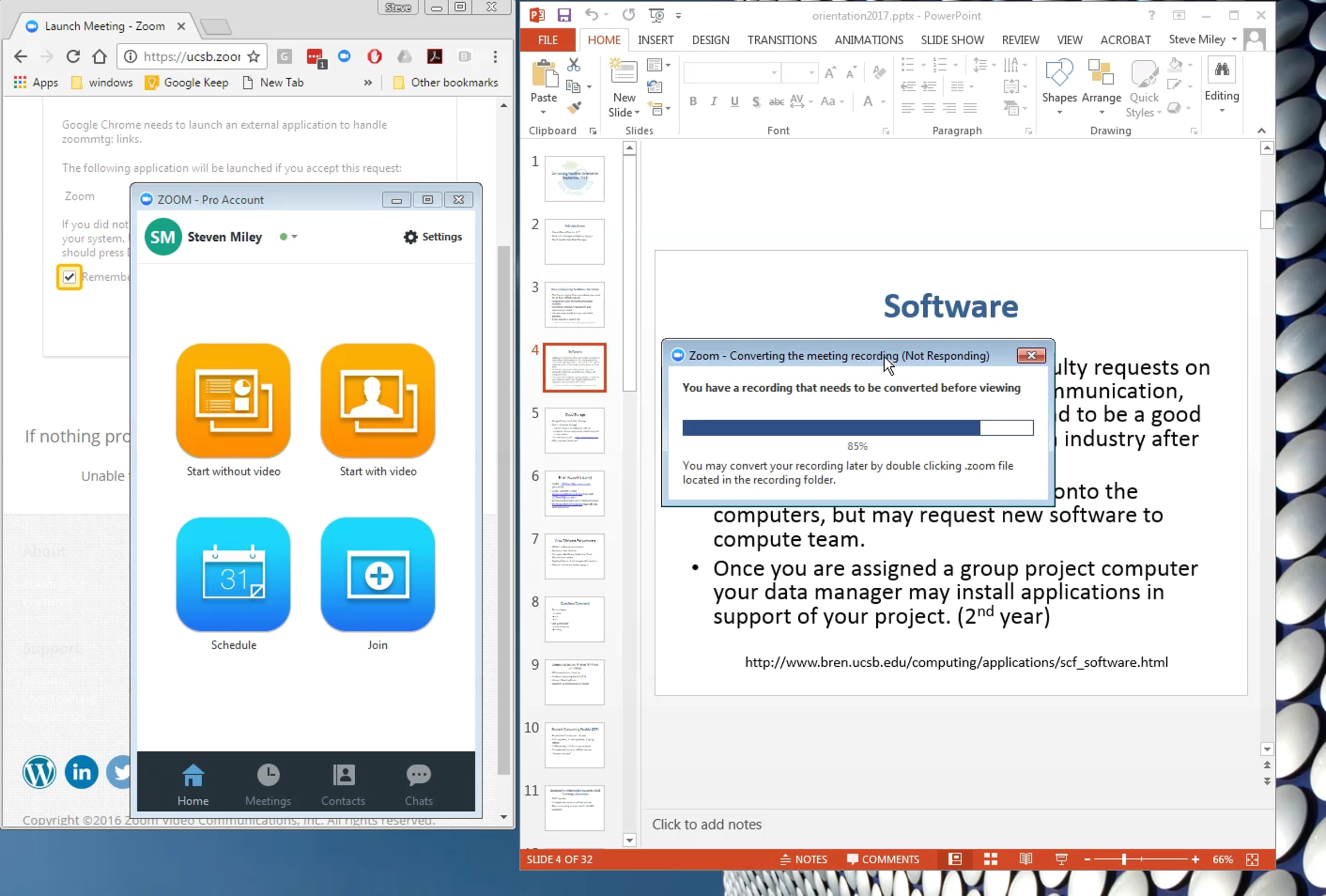Click the Start with video icon

pyautogui.click(x=377, y=400)
